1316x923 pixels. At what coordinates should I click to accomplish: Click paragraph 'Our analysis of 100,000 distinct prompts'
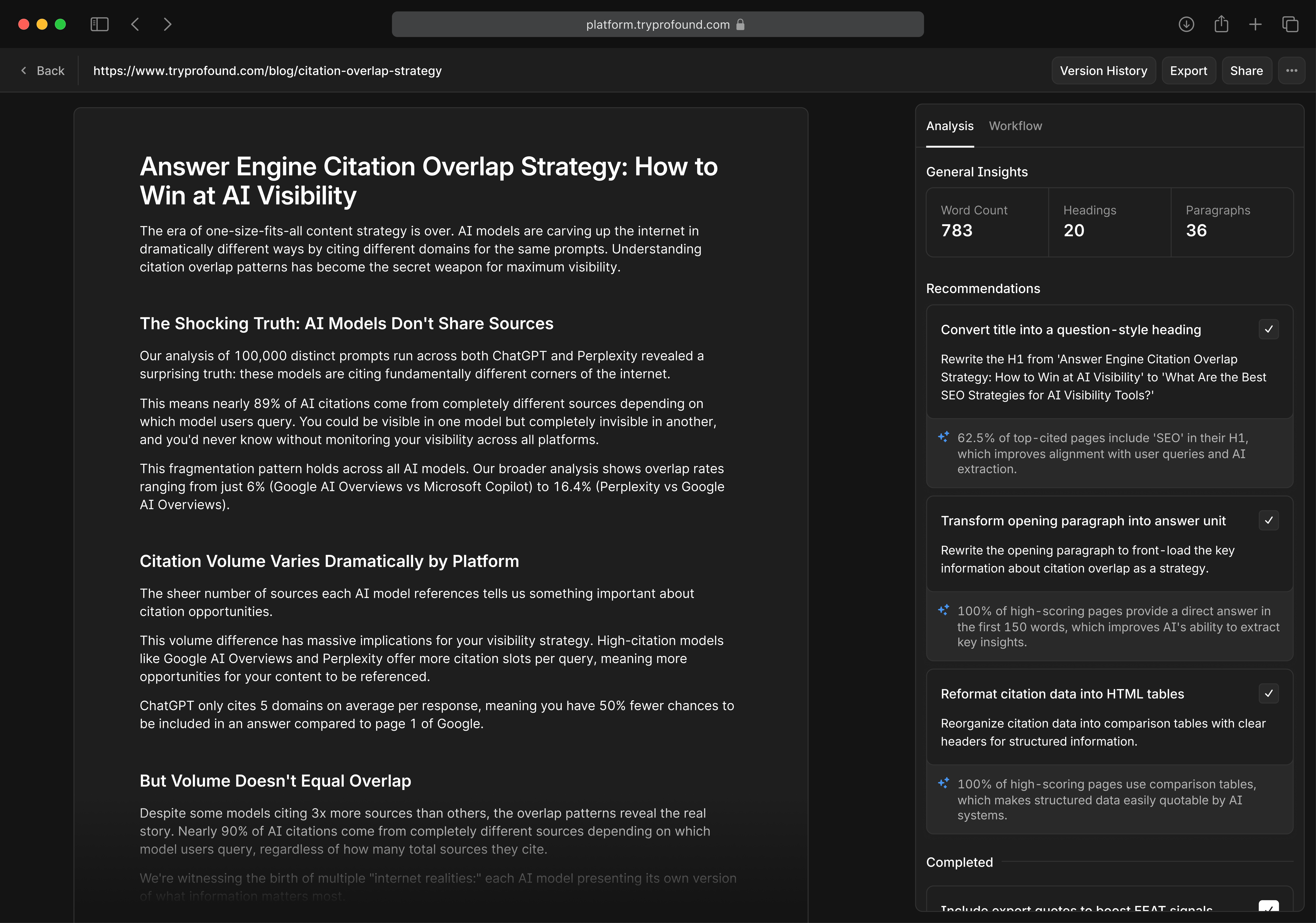(421, 365)
